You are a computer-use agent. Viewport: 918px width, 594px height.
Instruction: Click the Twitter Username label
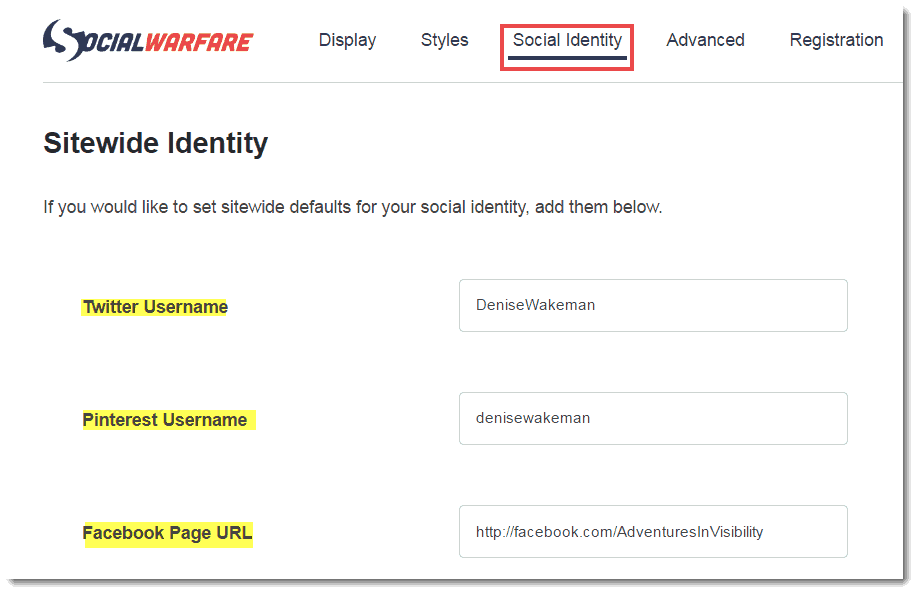tap(155, 307)
